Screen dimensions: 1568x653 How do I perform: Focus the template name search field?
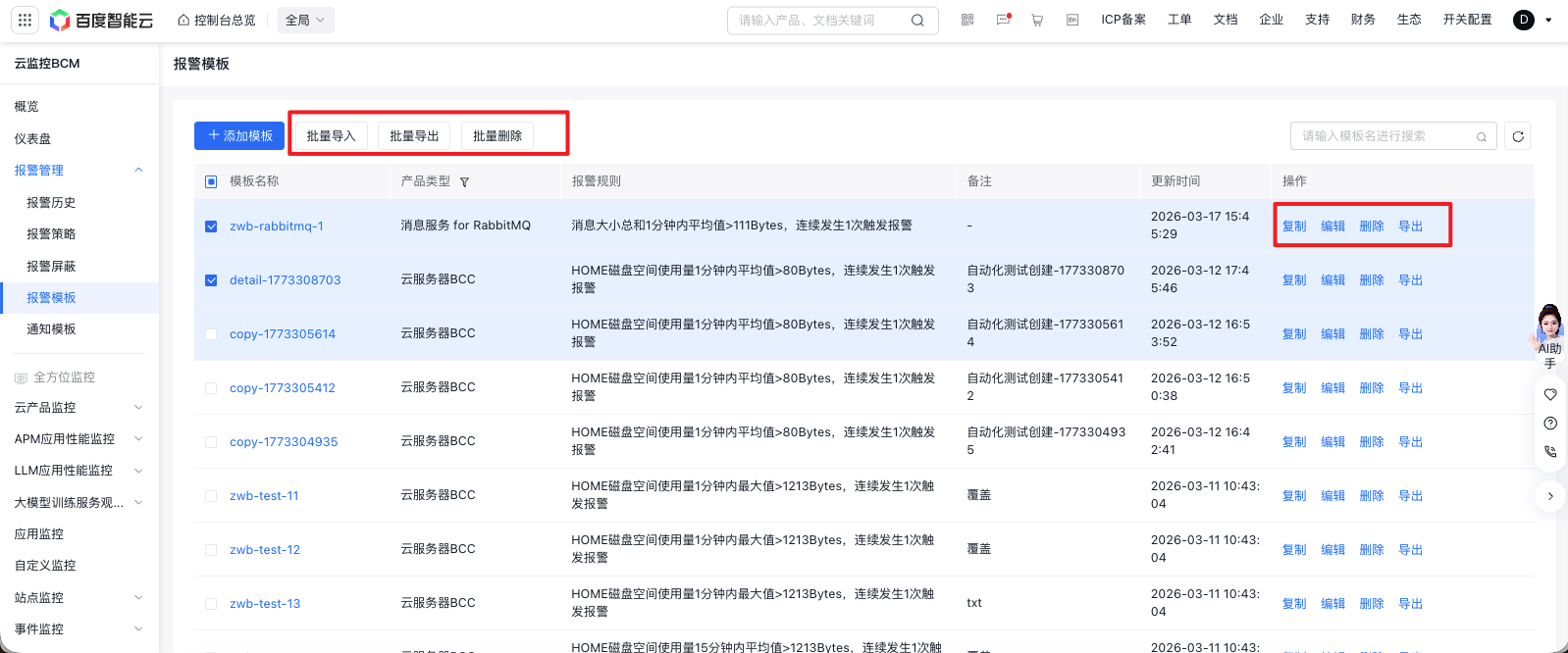coord(1384,136)
